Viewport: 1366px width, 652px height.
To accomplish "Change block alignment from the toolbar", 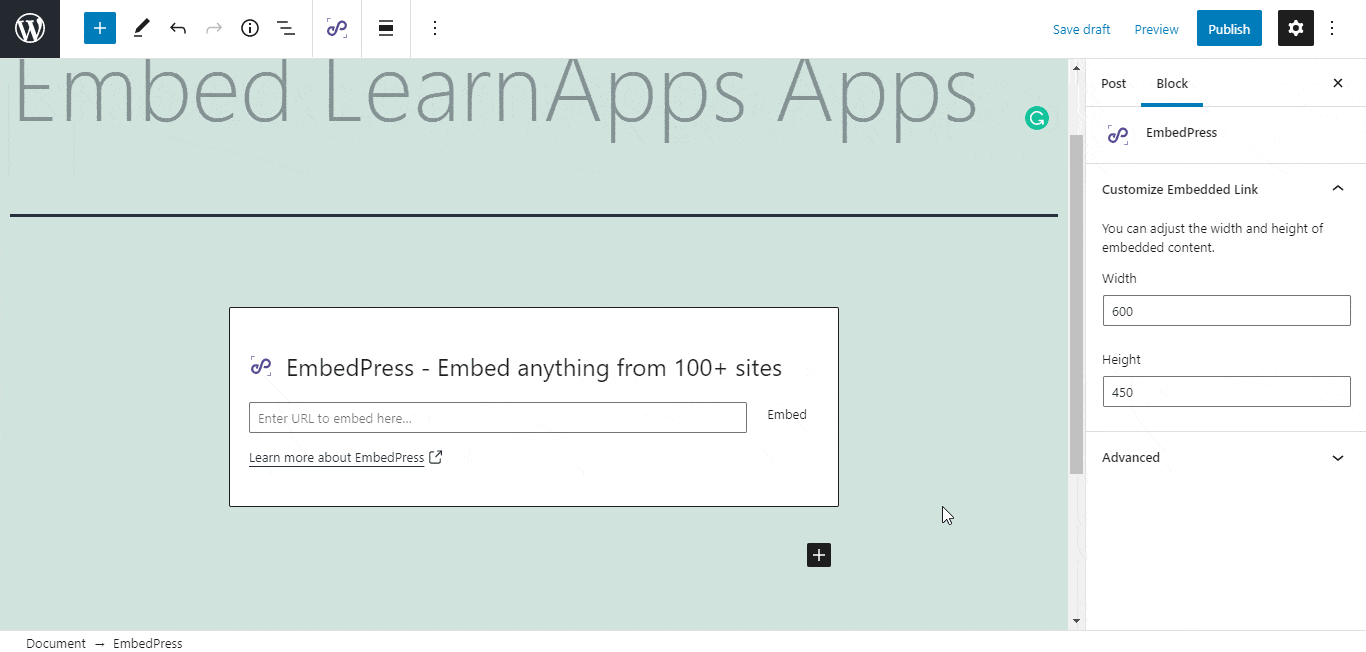I will pos(386,28).
